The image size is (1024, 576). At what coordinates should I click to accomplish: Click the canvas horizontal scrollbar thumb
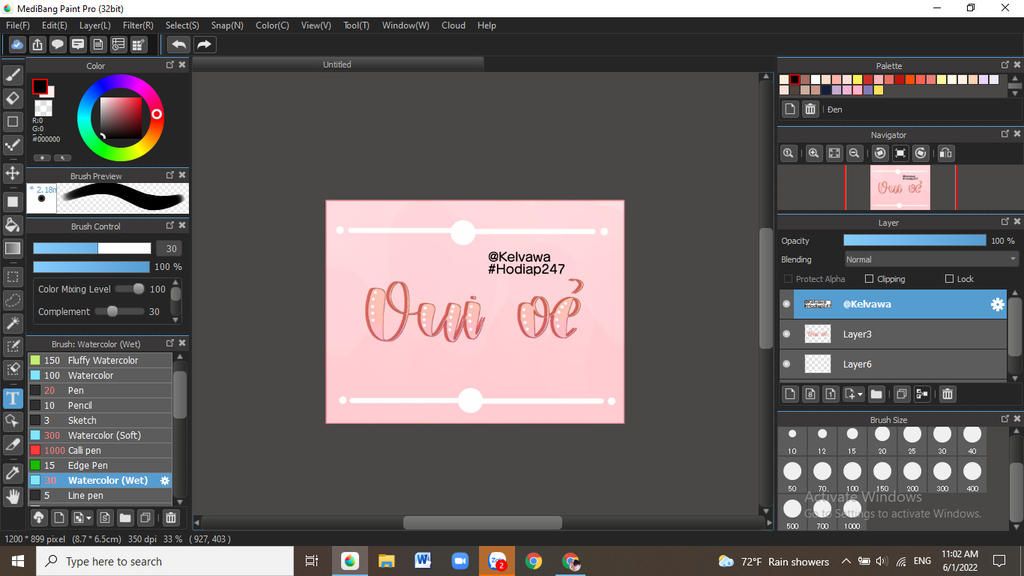tap(483, 522)
